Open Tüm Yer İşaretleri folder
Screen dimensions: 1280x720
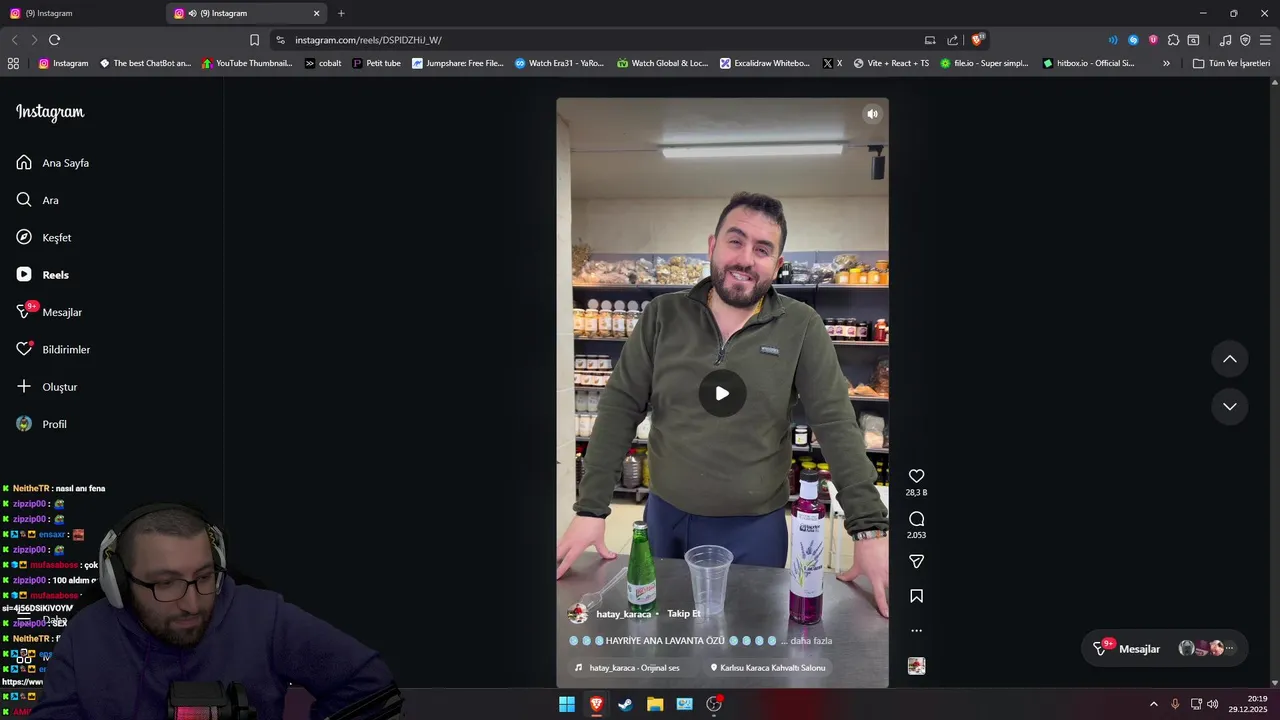[x=1231, y=63]
